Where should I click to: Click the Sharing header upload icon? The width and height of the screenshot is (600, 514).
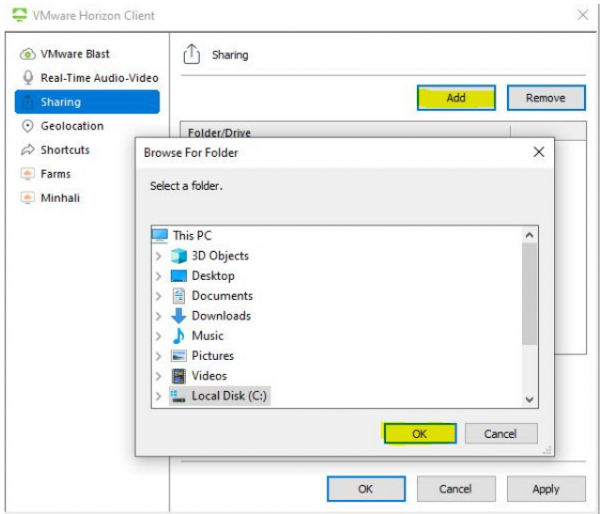(191, 54)
